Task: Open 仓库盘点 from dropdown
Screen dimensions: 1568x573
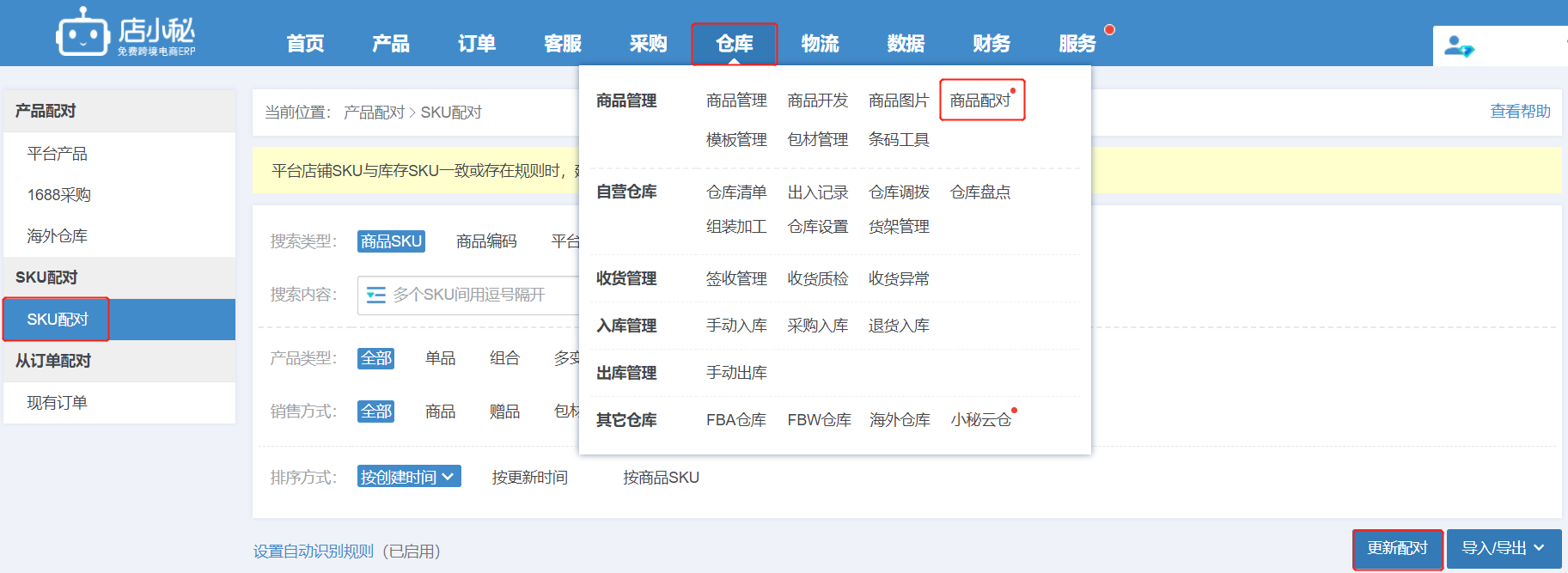Action: 980,192
